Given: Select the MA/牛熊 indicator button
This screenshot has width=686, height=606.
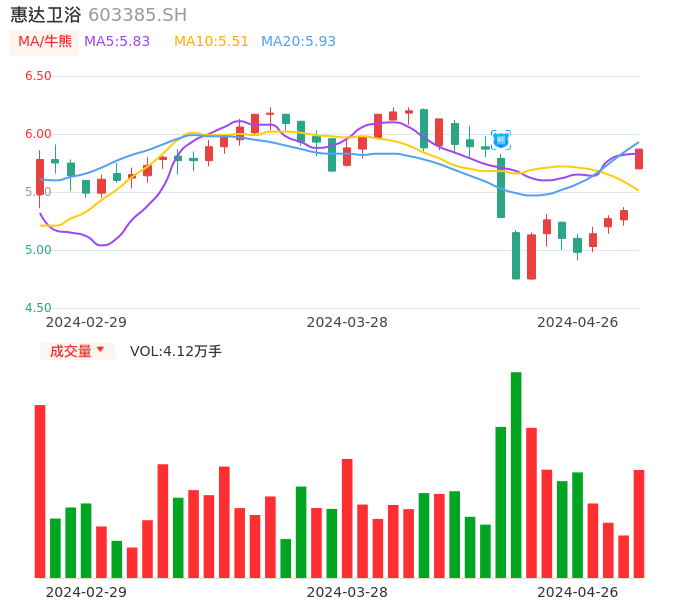Looking at the screenshot, I should [x=45, y=42].
